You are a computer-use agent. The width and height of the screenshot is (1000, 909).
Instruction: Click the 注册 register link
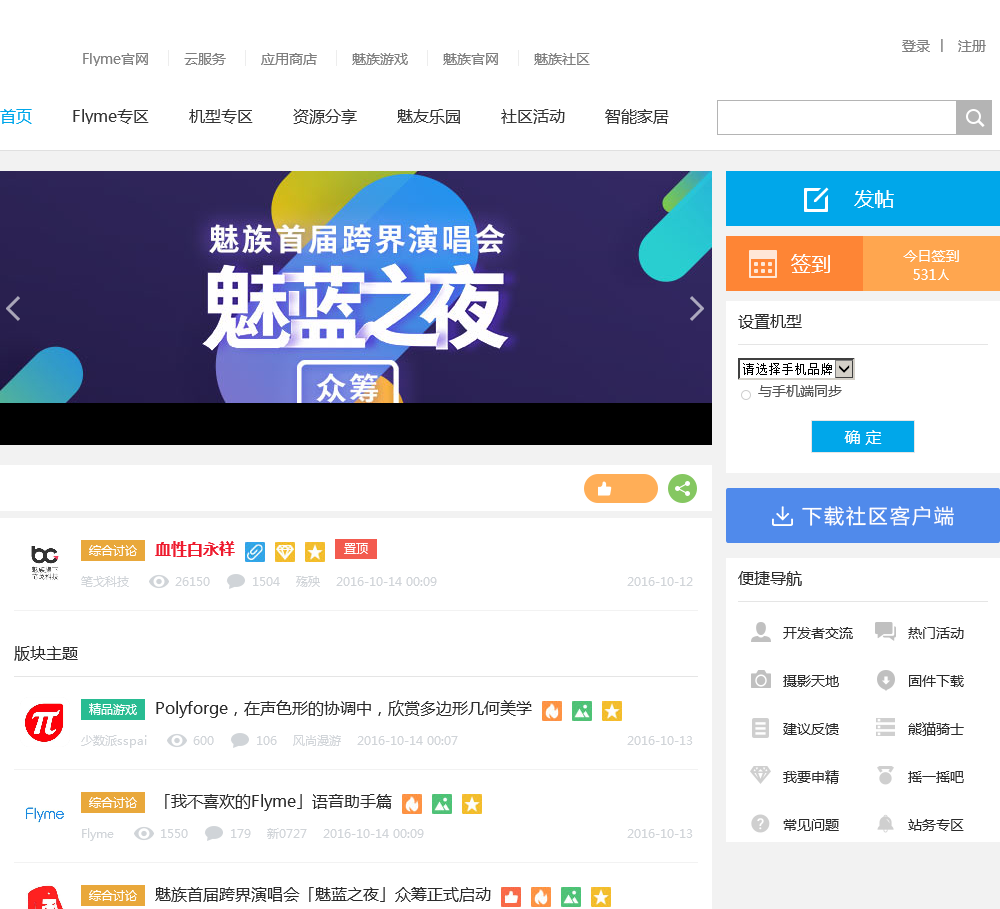coord(972,46)
